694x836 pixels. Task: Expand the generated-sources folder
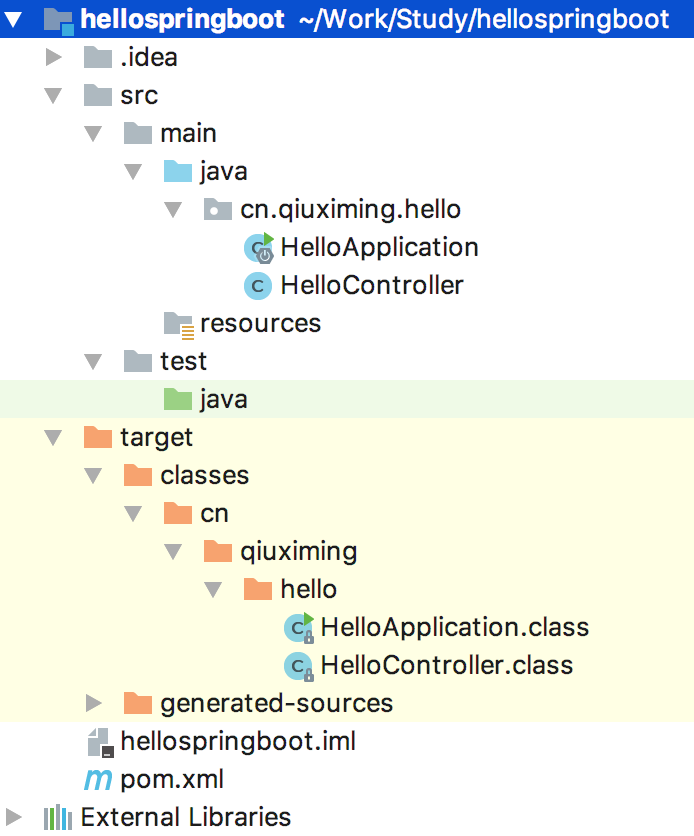93,703
